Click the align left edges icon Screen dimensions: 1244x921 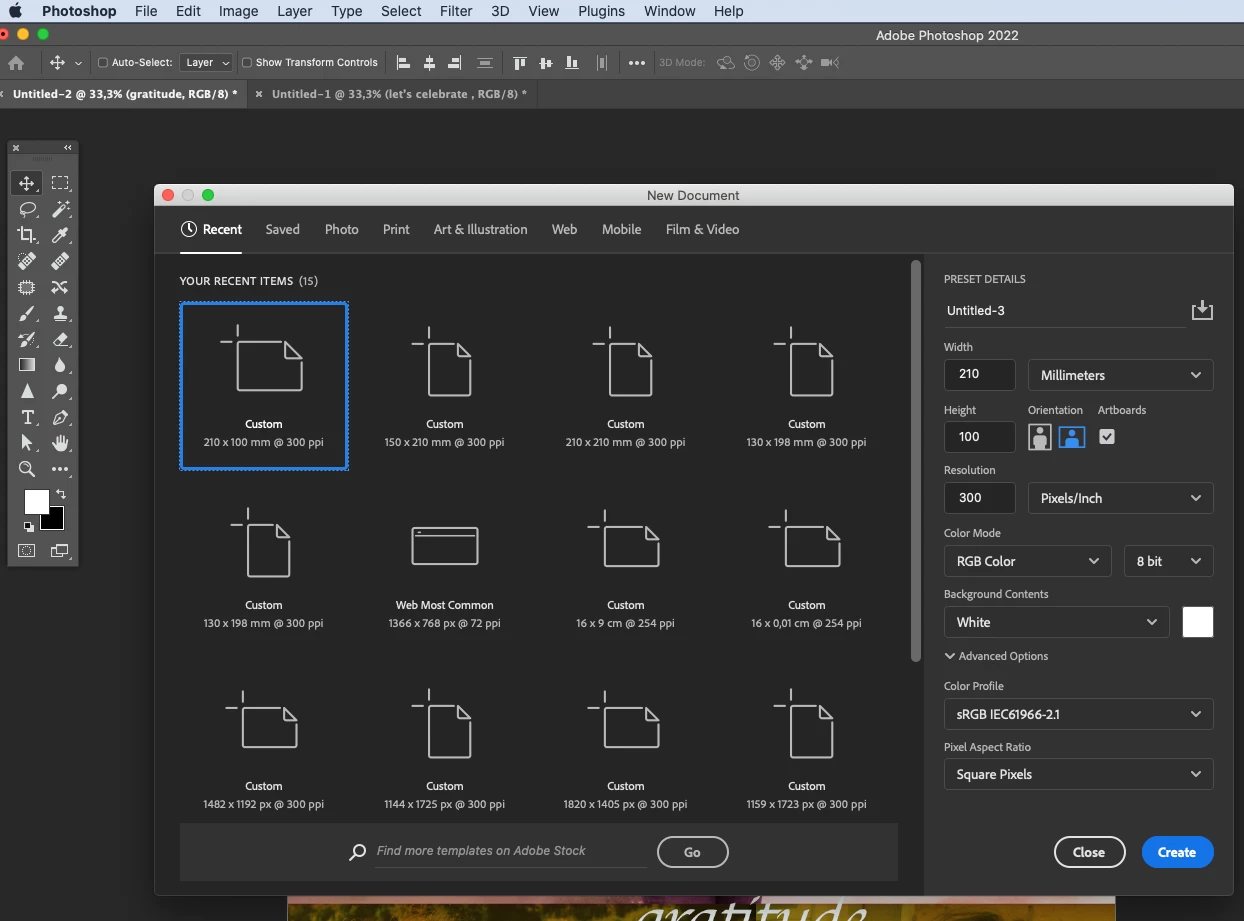pyautogui.click(x=403, y=62)
